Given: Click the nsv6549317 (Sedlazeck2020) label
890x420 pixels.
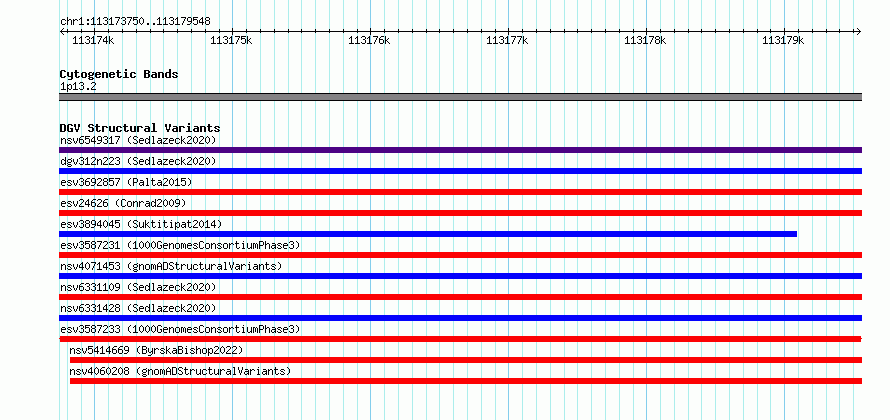Looking at the screenshot, I should coord(138,140).
